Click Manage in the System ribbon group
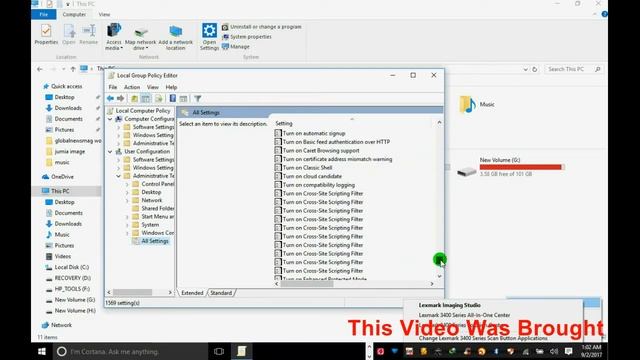 click(x=236, y=47)
